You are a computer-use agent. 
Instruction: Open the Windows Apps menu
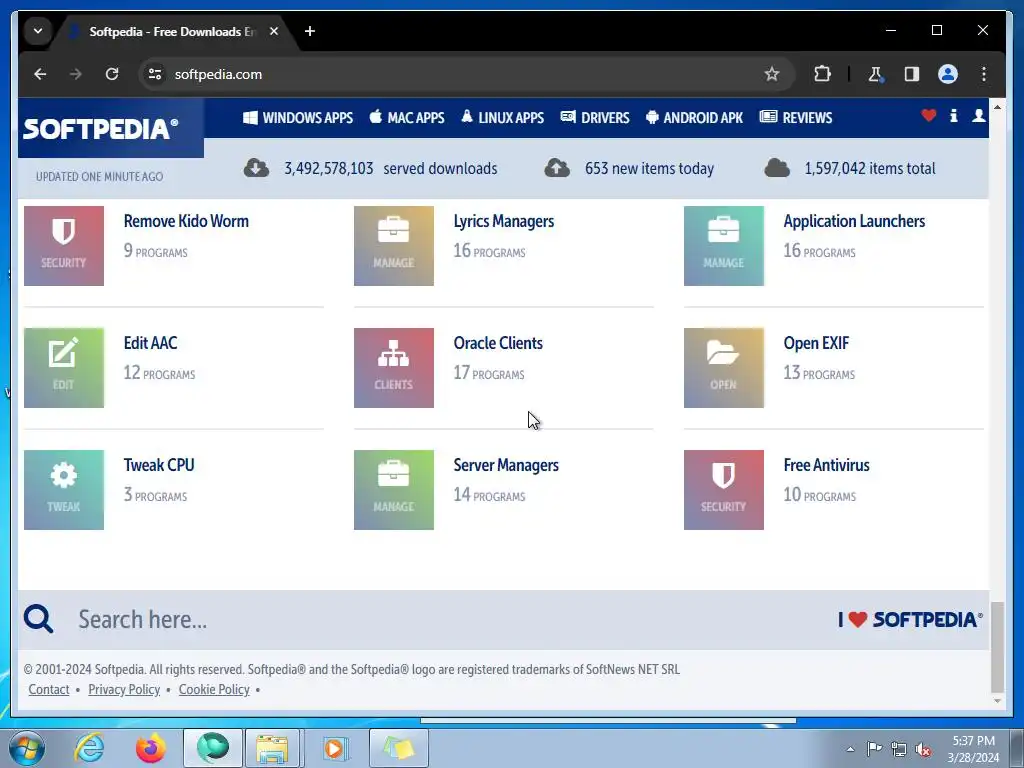pyautogui.click(x=298, y=118)
